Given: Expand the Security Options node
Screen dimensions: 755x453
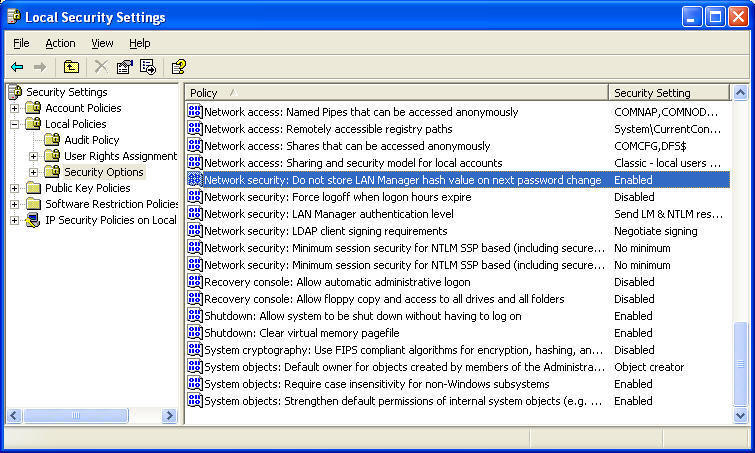Looking at the screenshot, I should click(x=33, y=172).
